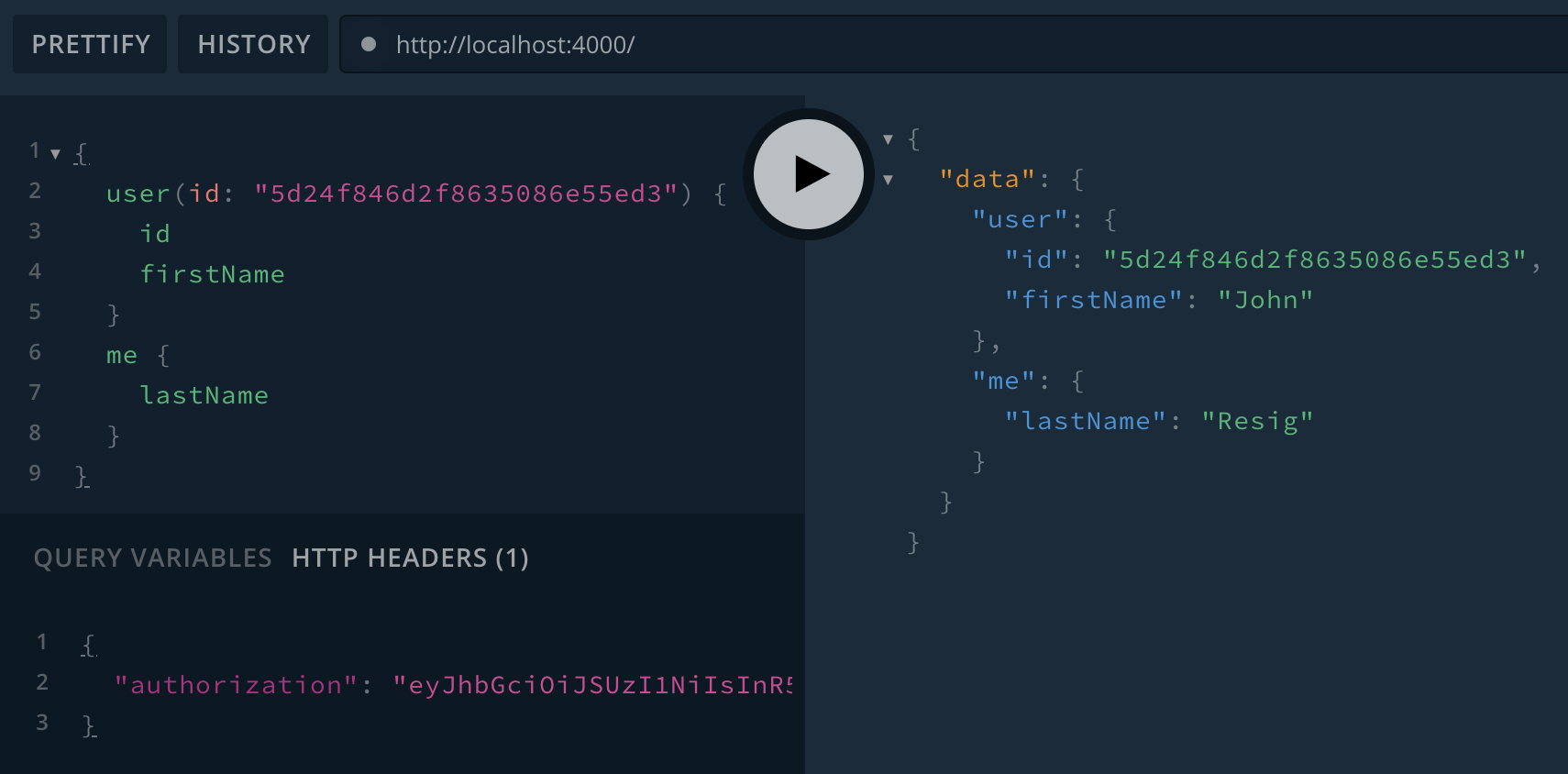The width and height of the screenshot is (1568, 774).
Task: Click the "lastName" key in the response
Action: point(1086,421)
